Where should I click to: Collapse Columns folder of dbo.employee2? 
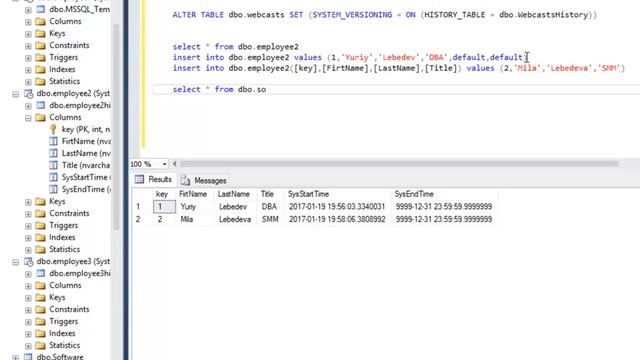coord(28,118)
